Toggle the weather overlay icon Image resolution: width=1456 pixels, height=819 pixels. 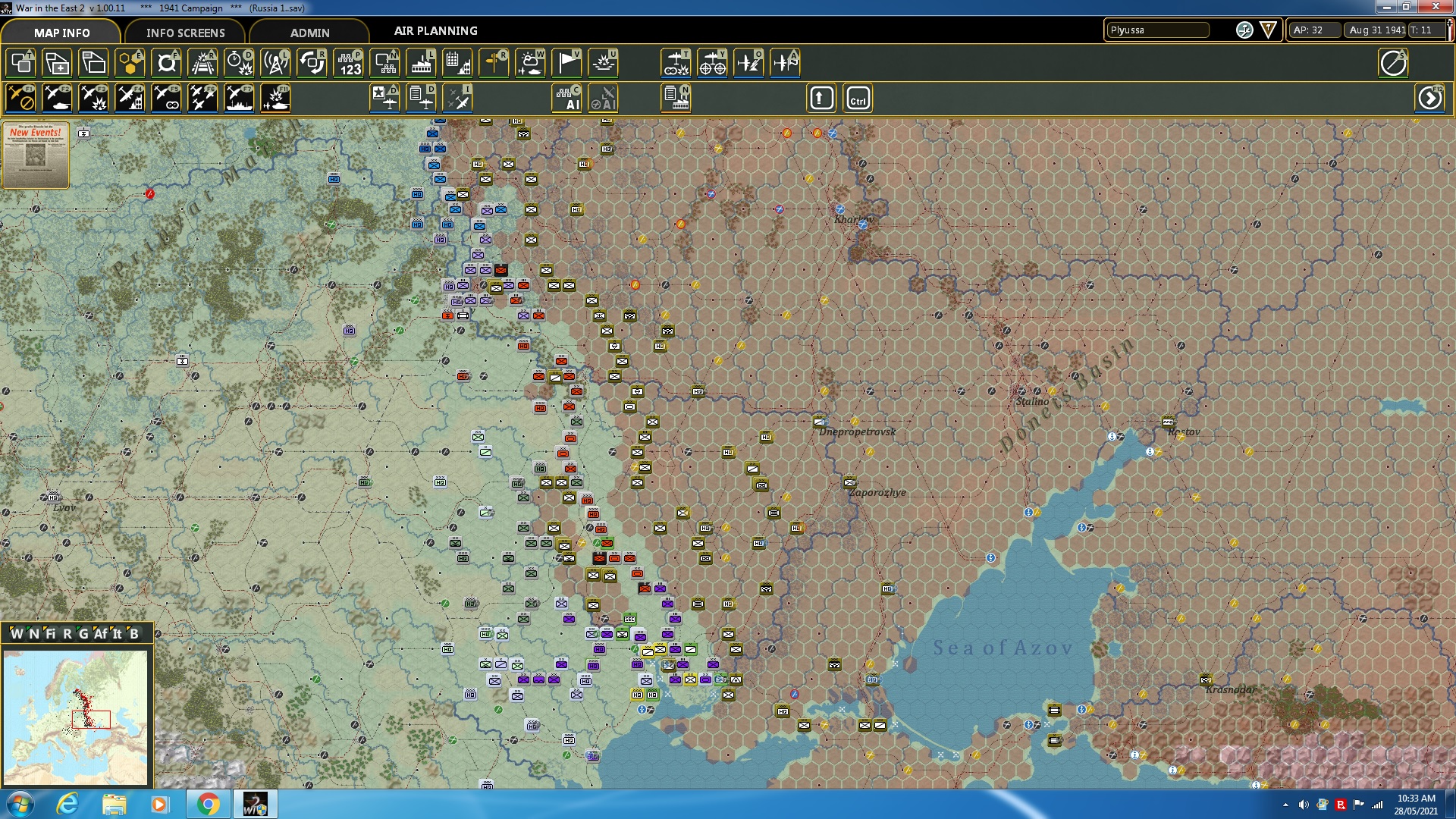[x=530, y=63]
